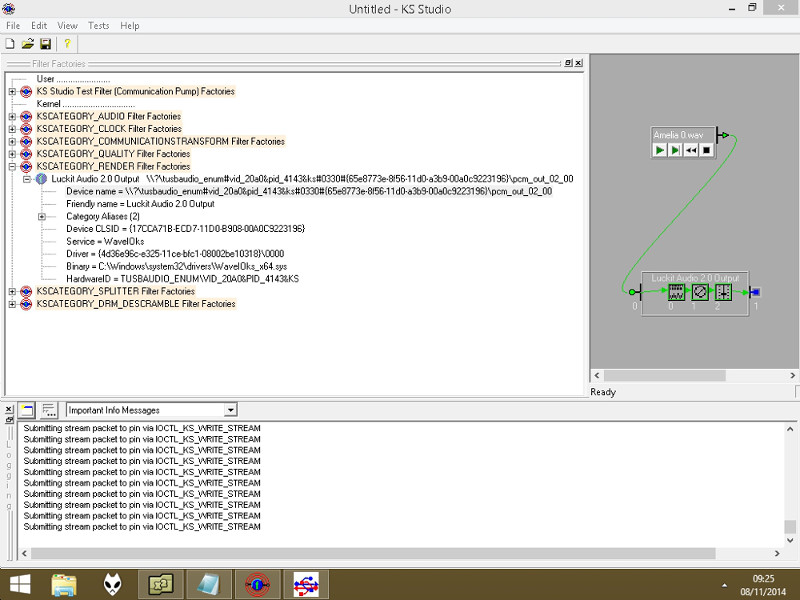Click Luckit Audio 2.0 Output input pin 0

tap(635, 292)
